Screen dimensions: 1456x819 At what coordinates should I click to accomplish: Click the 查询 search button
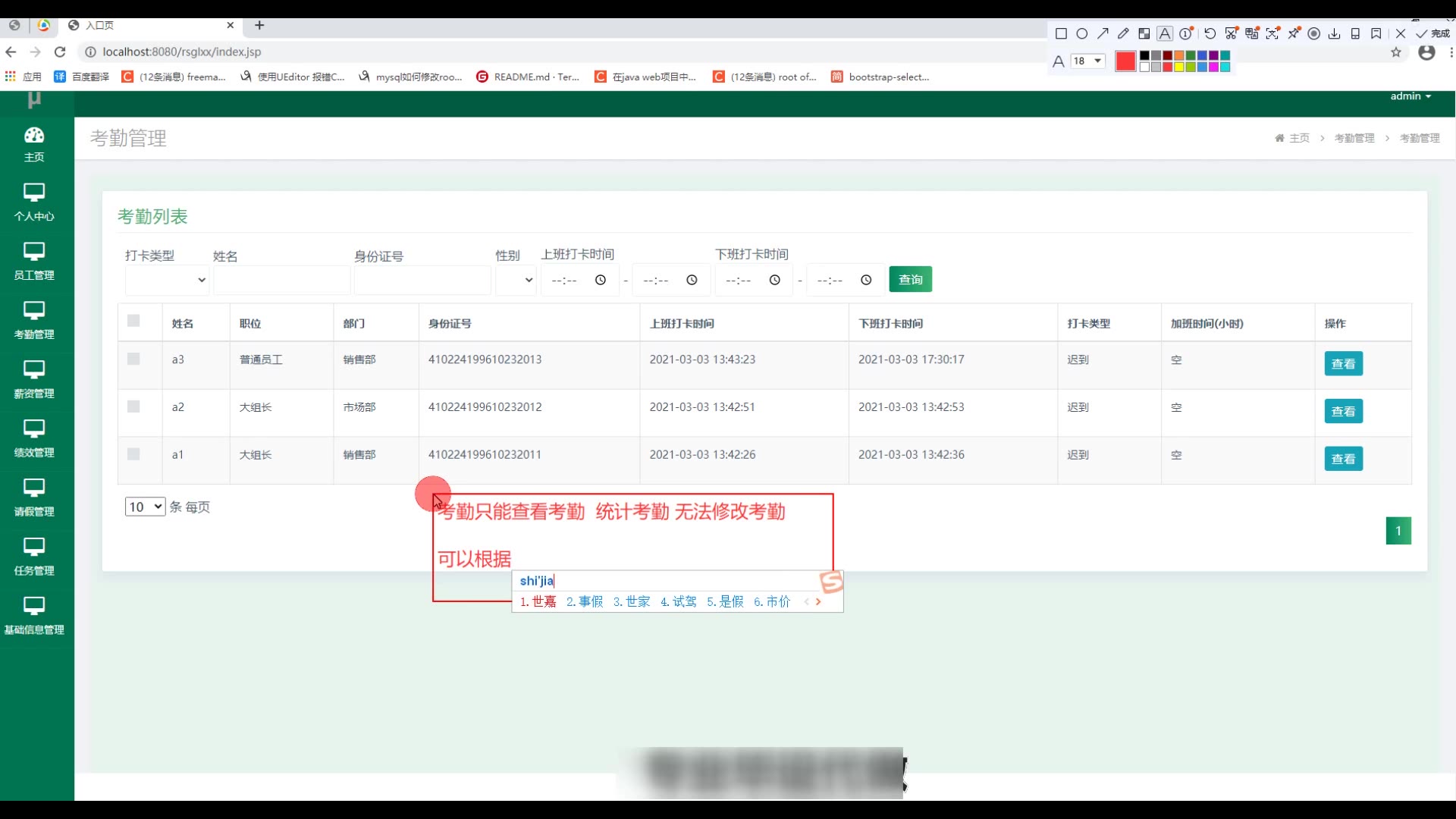coord(910,280)
